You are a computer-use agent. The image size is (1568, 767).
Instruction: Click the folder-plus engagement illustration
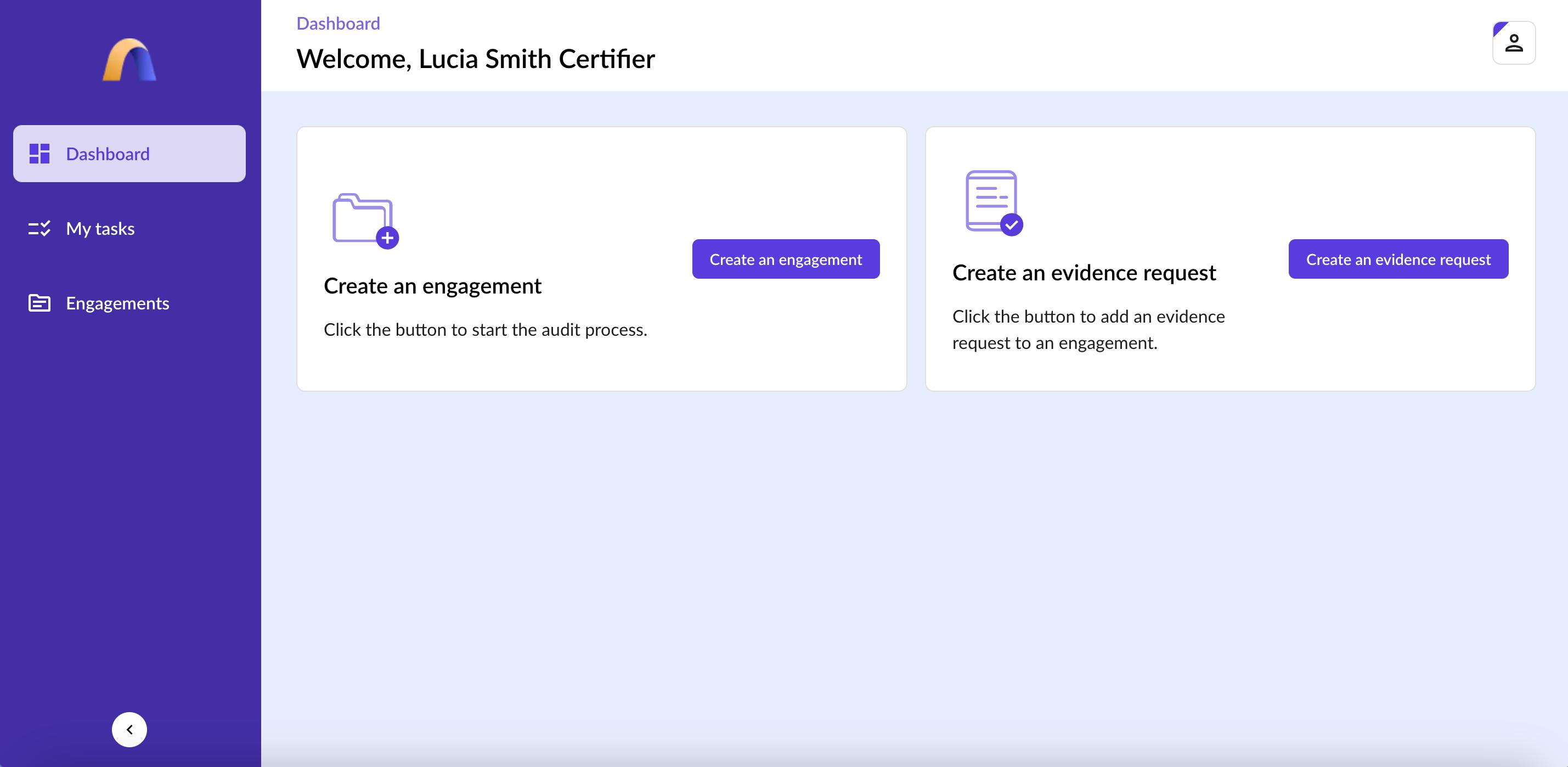pos(365,221)
